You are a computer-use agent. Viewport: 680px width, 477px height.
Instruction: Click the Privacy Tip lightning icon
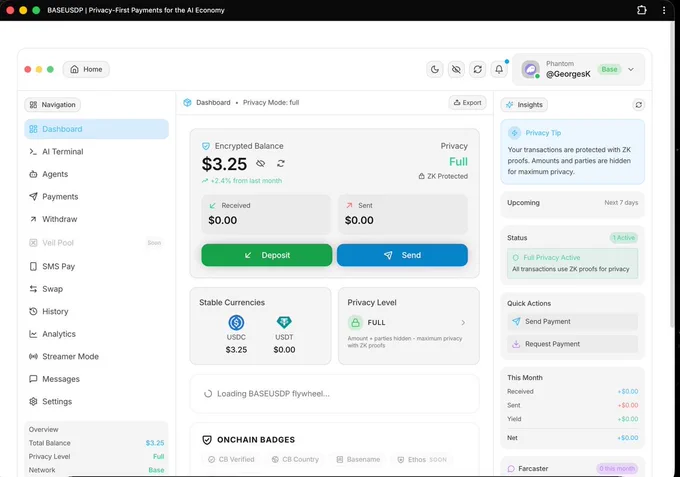click(x=515, y=133)
